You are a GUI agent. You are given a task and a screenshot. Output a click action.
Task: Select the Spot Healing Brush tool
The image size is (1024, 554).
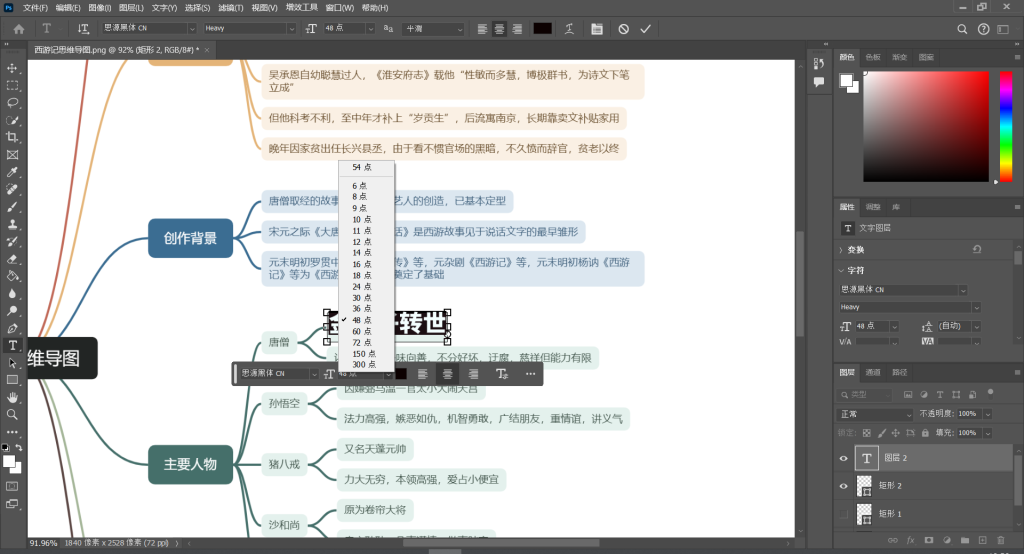pos(12,189)
